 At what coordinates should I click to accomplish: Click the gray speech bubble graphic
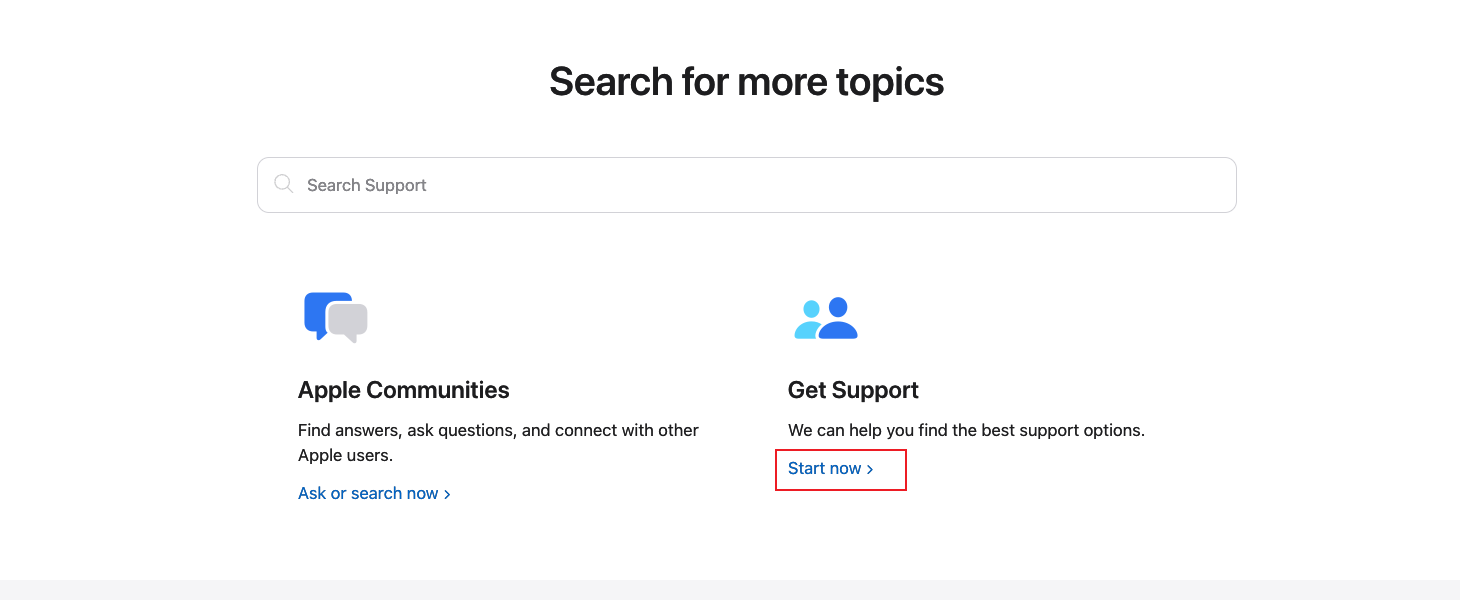349,322
